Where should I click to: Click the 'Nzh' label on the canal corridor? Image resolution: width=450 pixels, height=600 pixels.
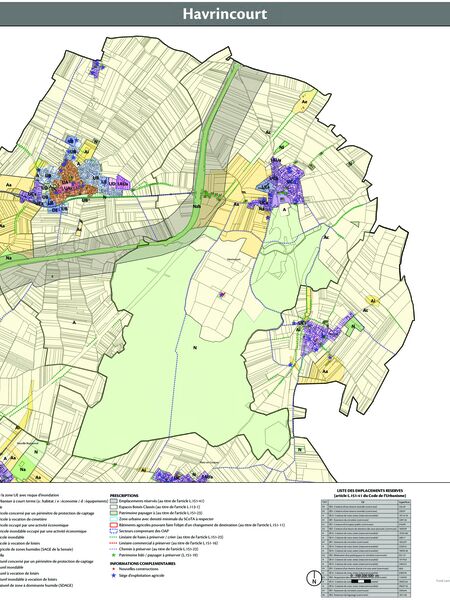click(x=197, y=206)
